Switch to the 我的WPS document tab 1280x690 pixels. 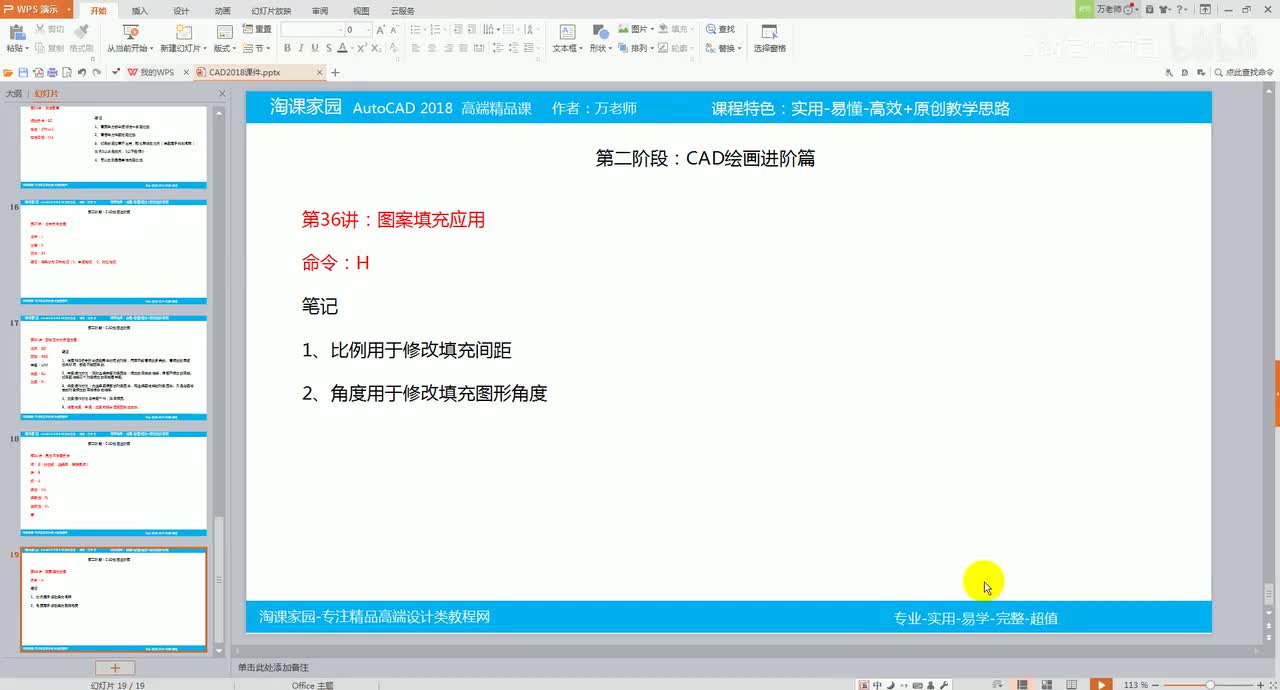click(x=150, y=72)
